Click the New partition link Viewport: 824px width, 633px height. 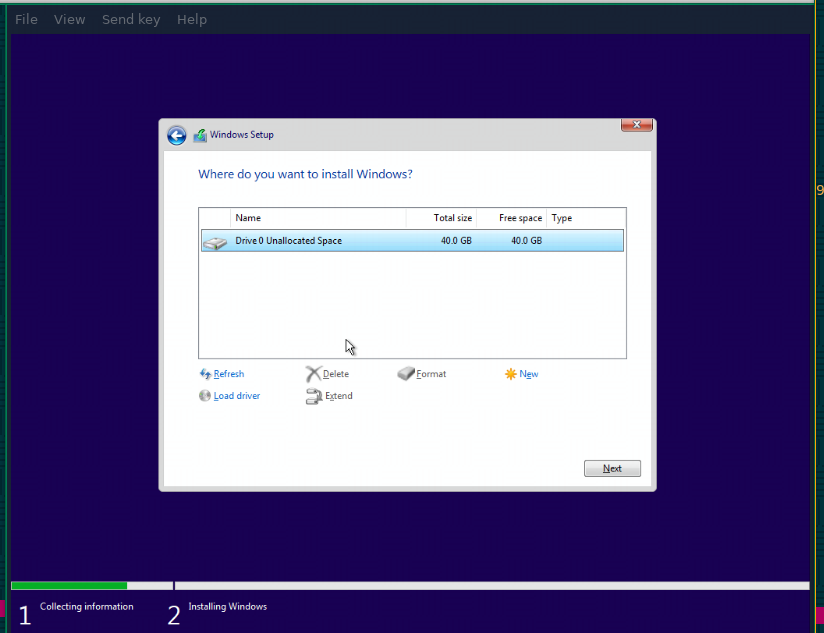point(529,374)
